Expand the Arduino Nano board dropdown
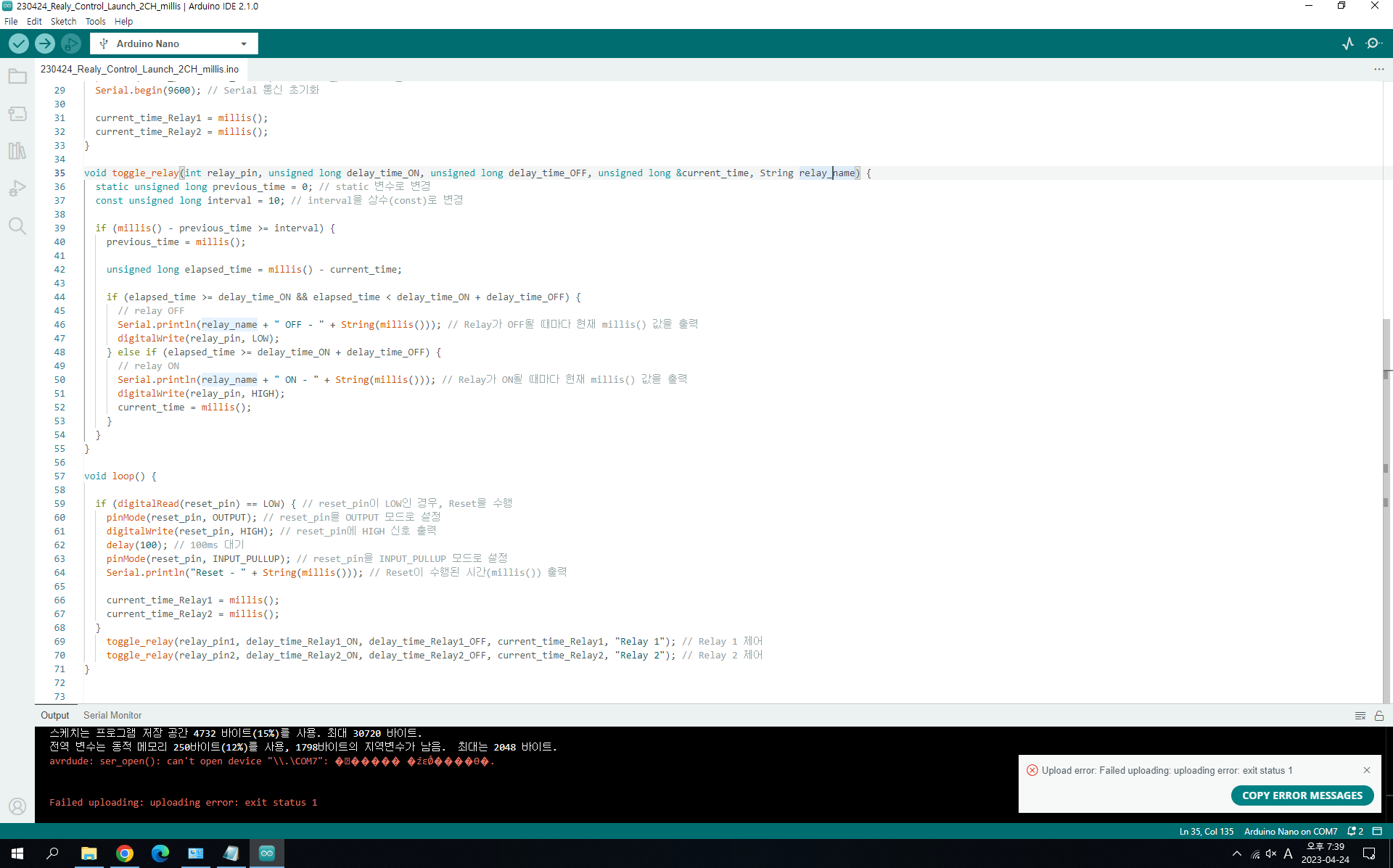The image size is (1393, 868). point(243,44)
